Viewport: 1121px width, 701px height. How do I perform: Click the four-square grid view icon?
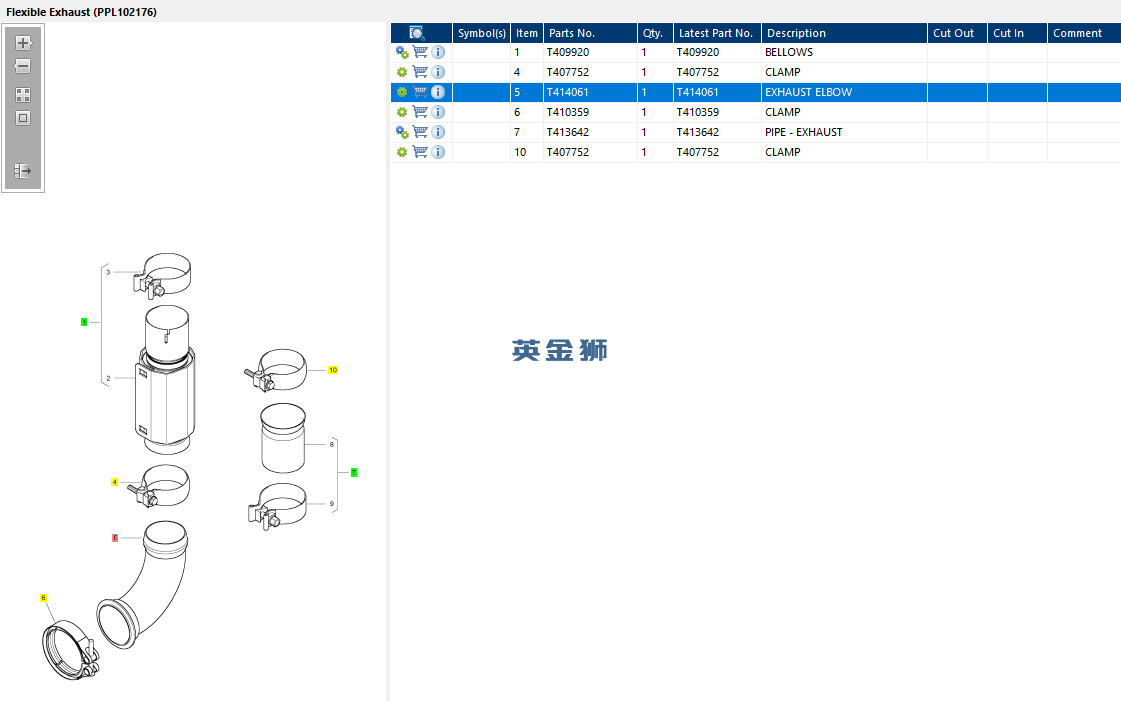23,95
